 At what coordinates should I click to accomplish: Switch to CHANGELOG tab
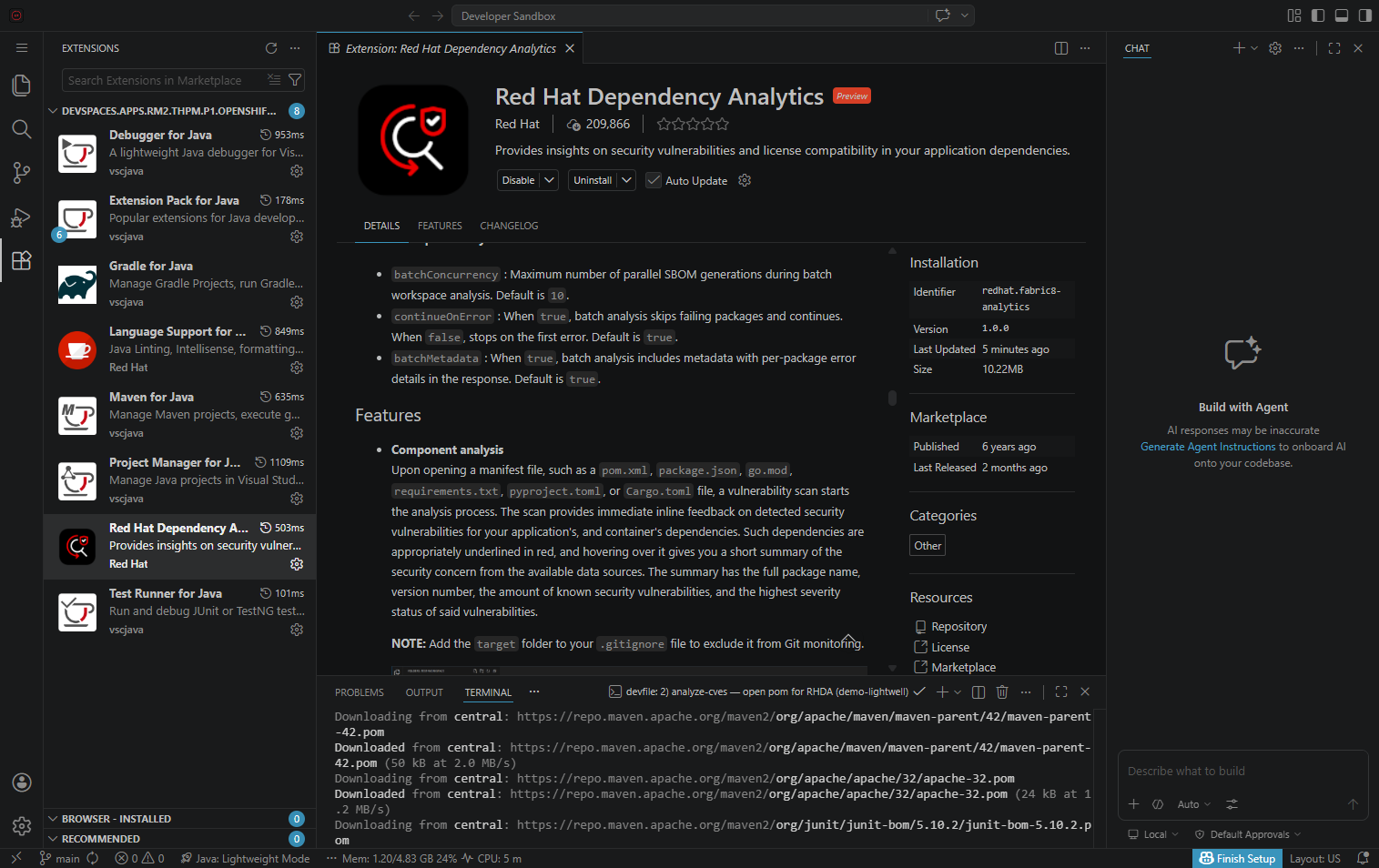(x=509, y=226)
